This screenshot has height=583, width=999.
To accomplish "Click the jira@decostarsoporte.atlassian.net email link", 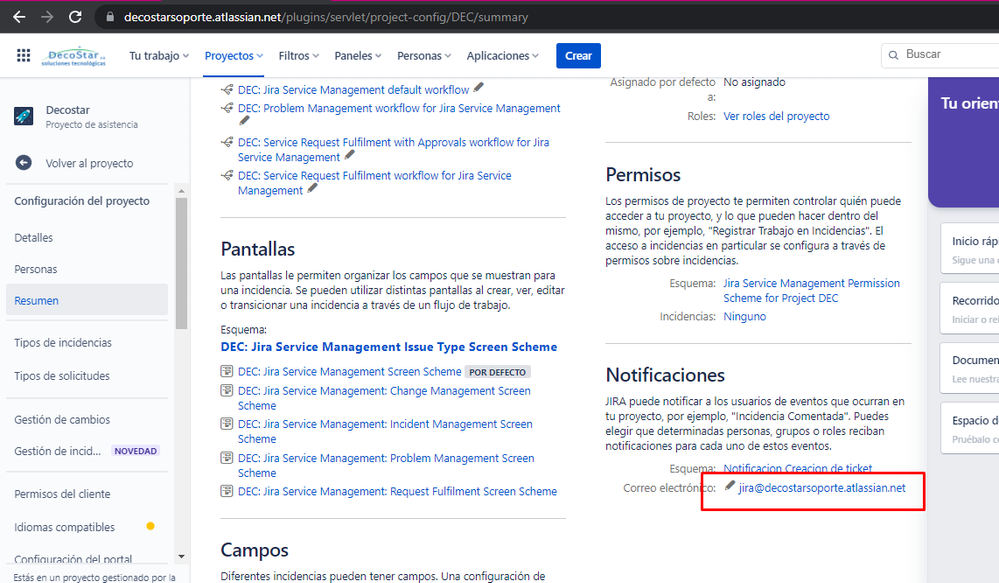I will click(822, 487).
